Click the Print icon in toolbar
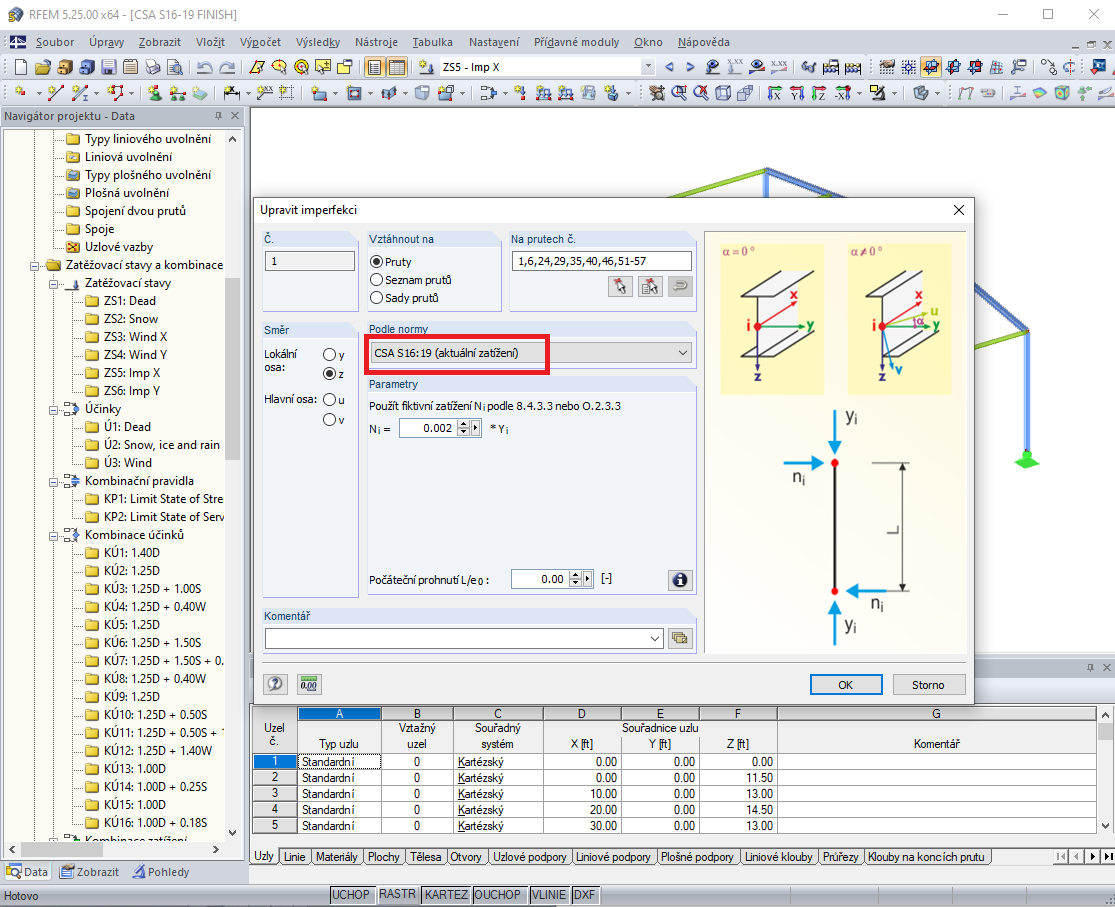The width and height of the screenshot is (1115, 907). point(153,67)
